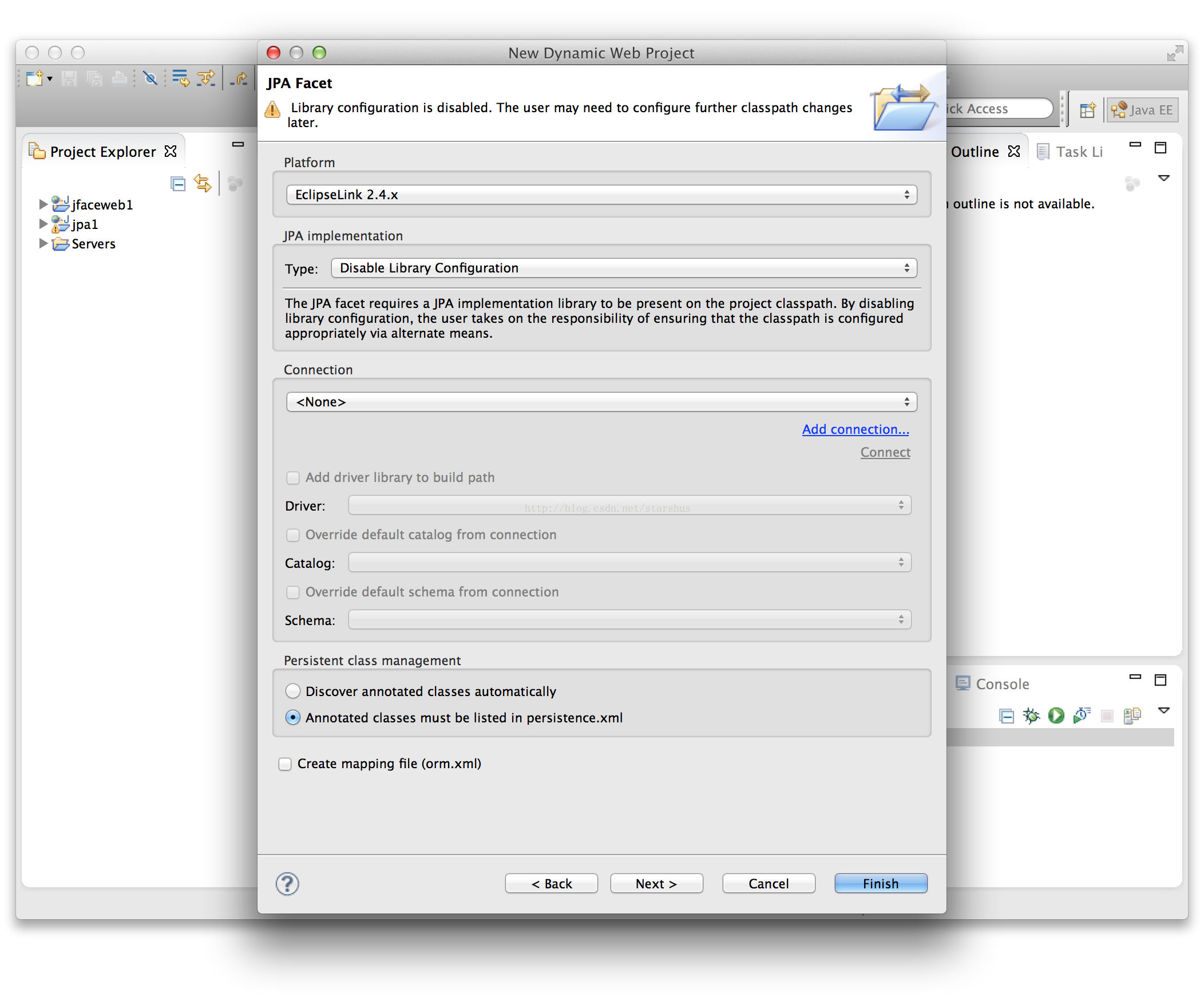
Task: Click the Debug bug icon in Console panel
Action: pyautogui.click(x=1031, y=716)
